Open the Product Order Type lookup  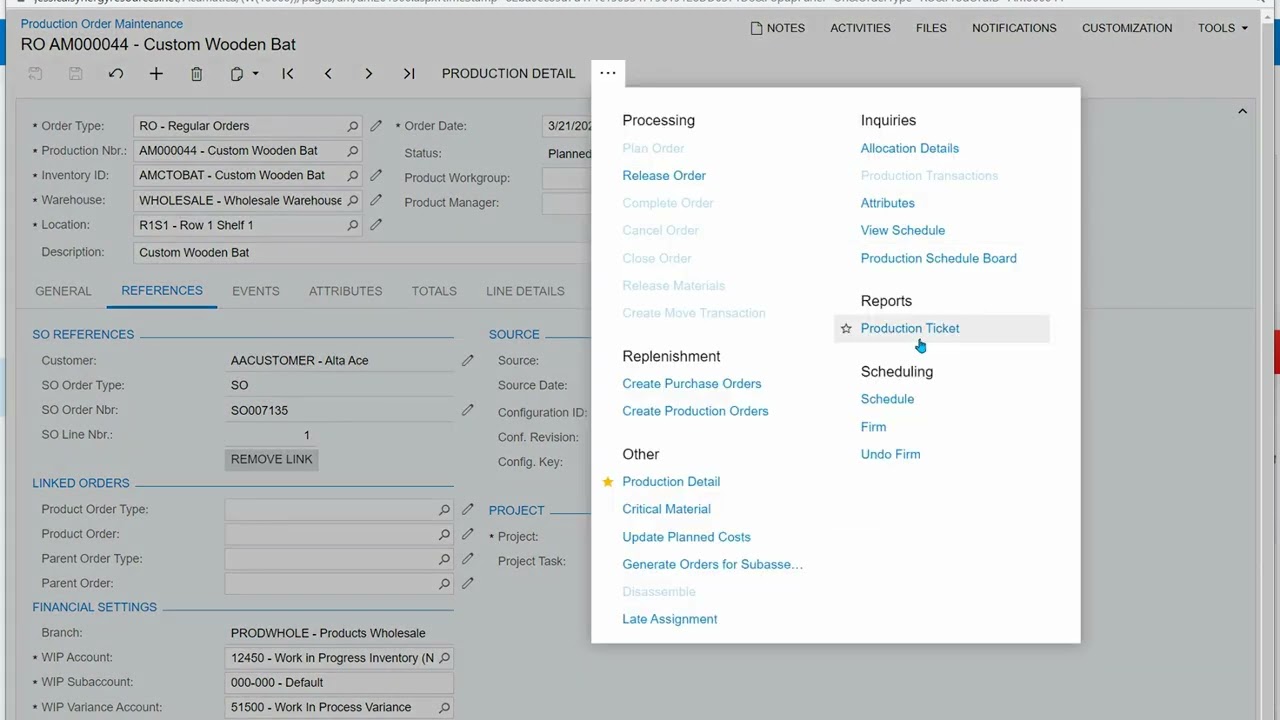[x=444, y=509]
